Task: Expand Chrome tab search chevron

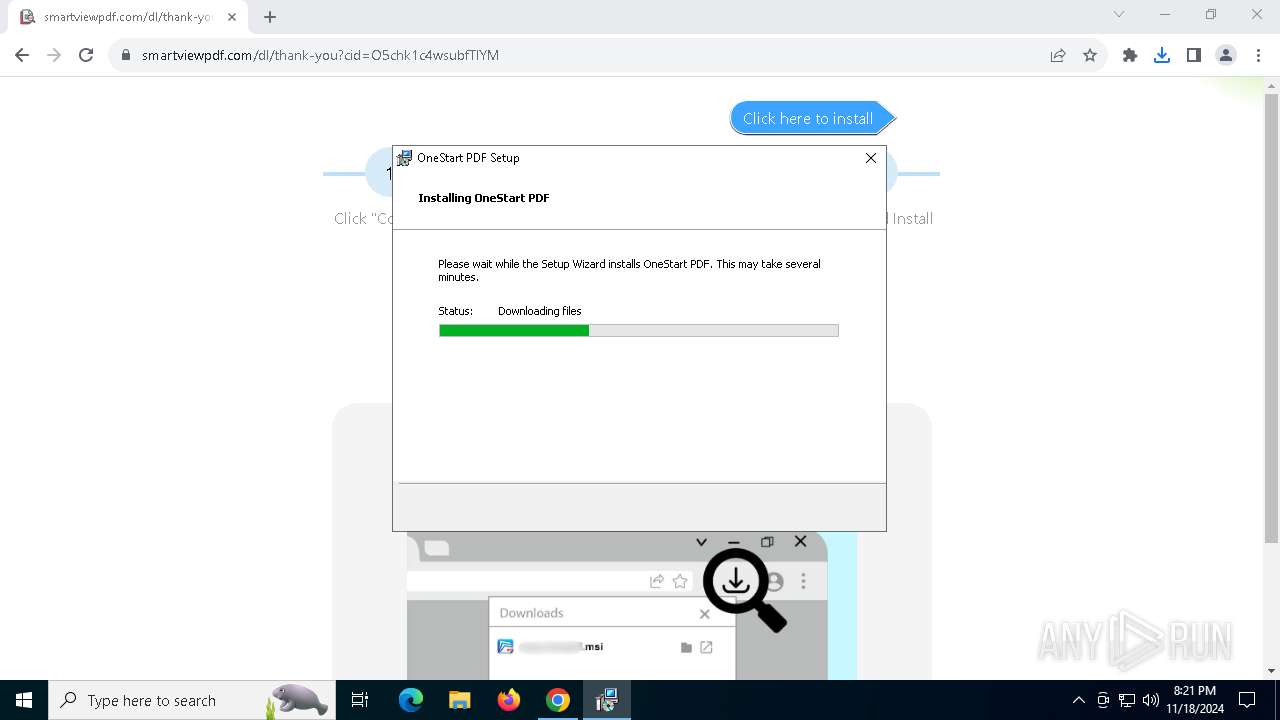Action: click(x=1119, y=14)
